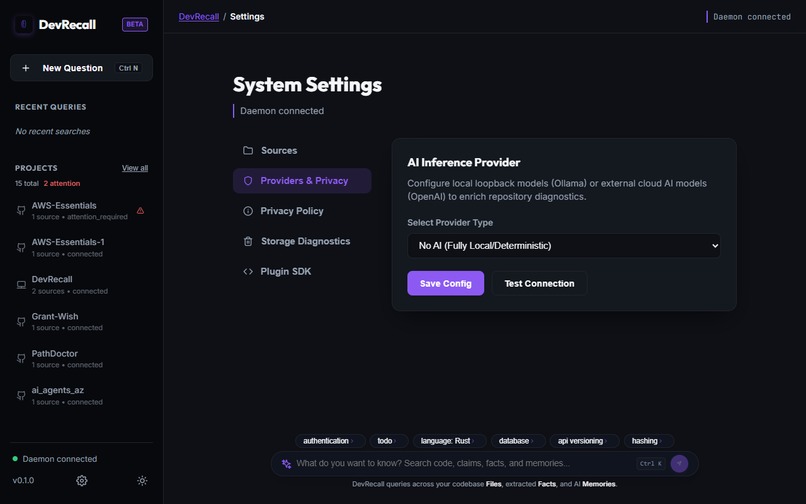Click the GitHub icon beside AWS-Essentials-1
Image resolution: width=806 pixels, height=504 pixels.
[21, 247]
